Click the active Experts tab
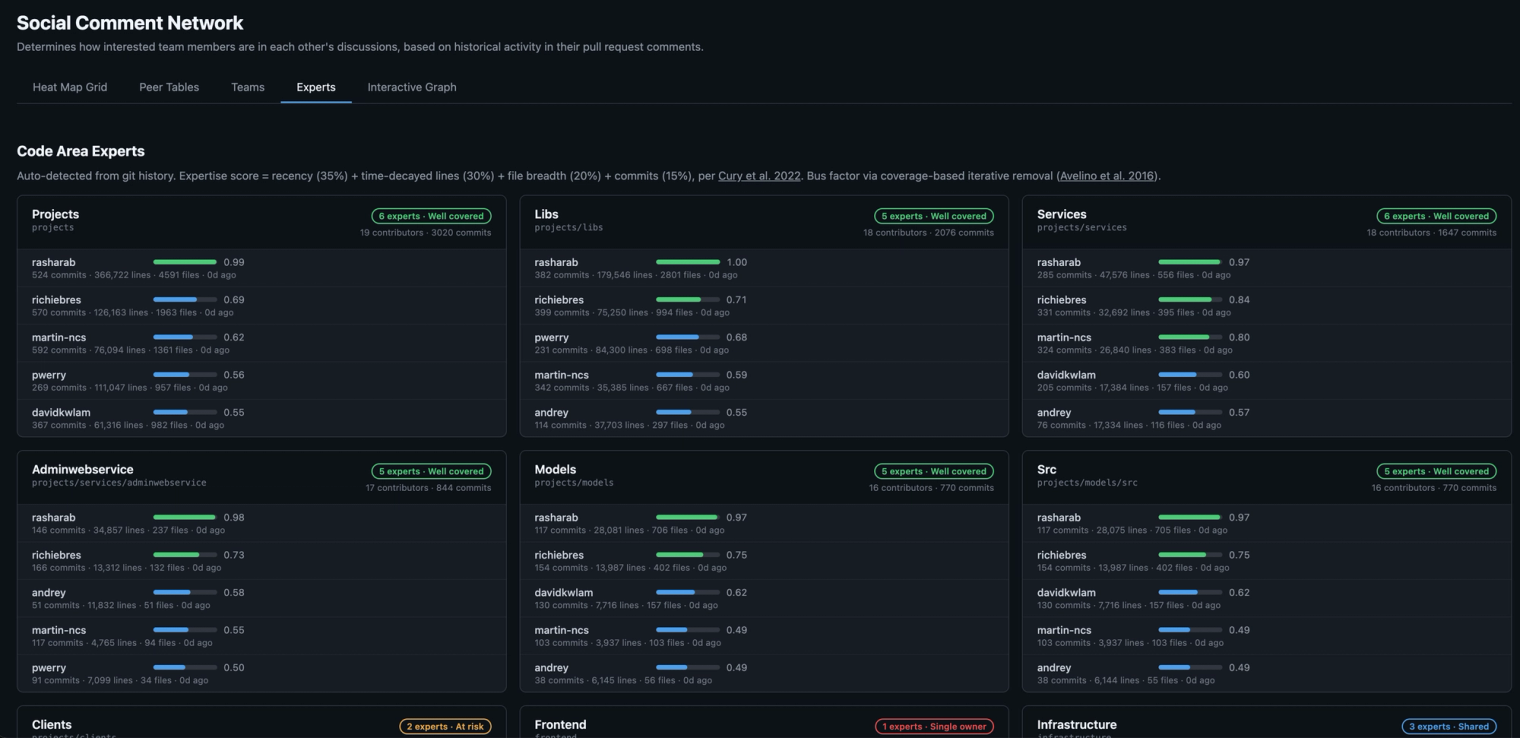1520x738 pixels. [x=316, y=87]
